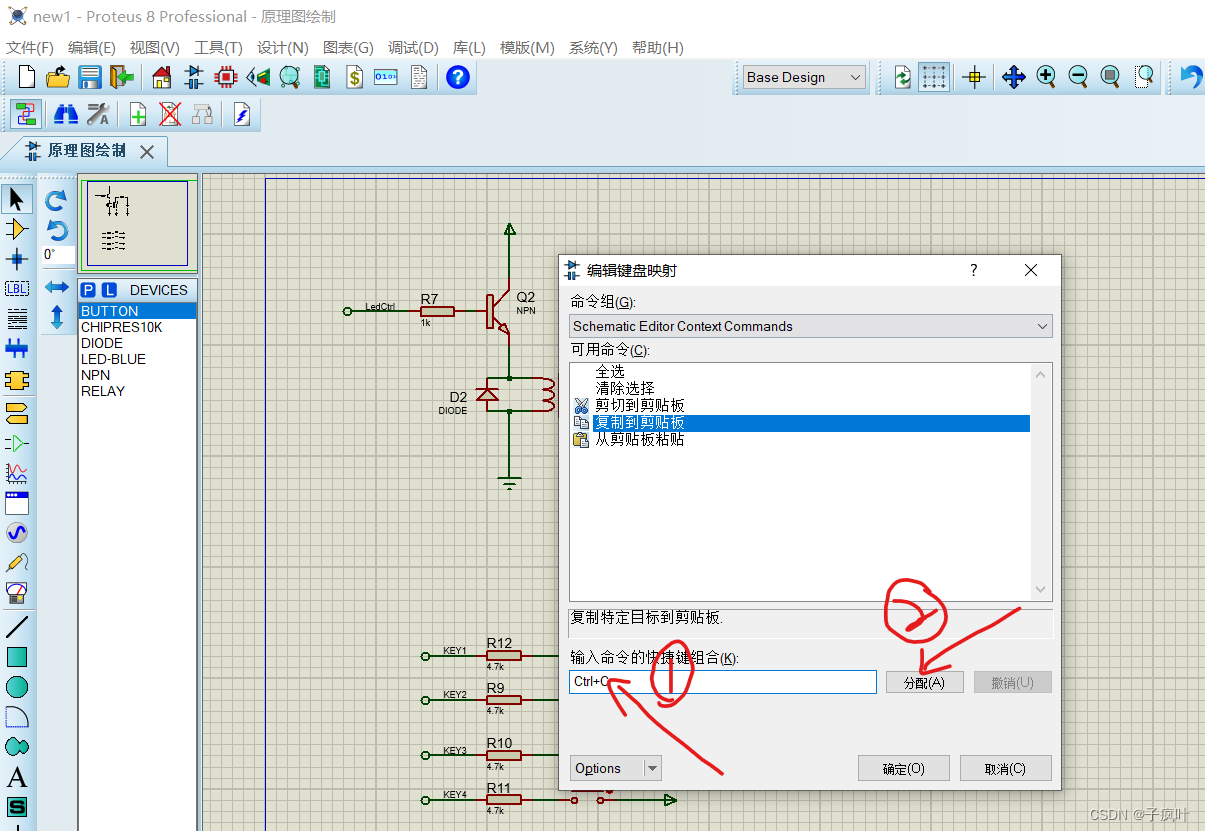The height and width of the screenshot is (831, 1205).
Task: Open the 3D Visualizer icon
Action: pos(258,77)
